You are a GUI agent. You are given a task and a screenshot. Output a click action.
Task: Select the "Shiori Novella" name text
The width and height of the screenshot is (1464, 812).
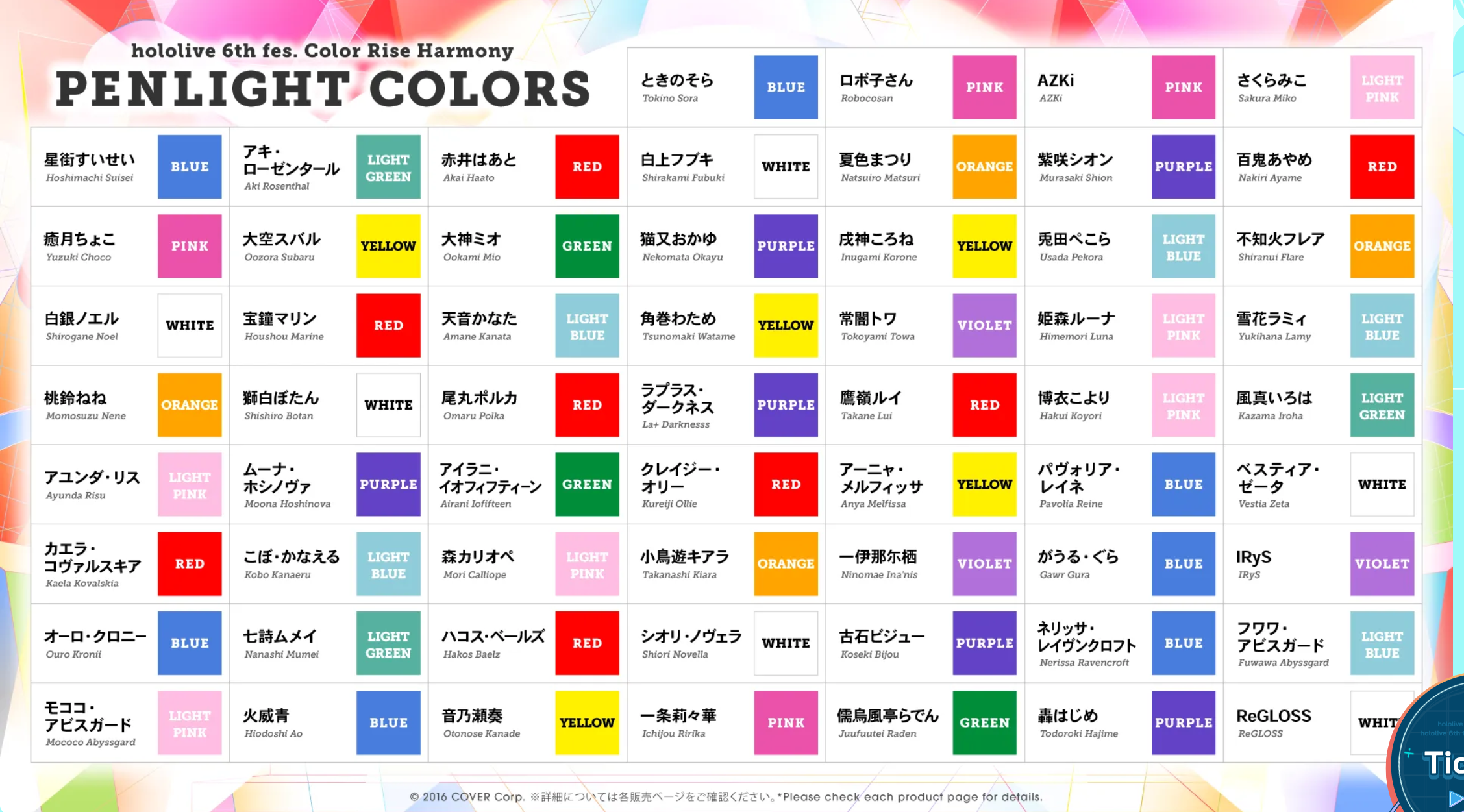pyautogui.click(x=675, y=654)
